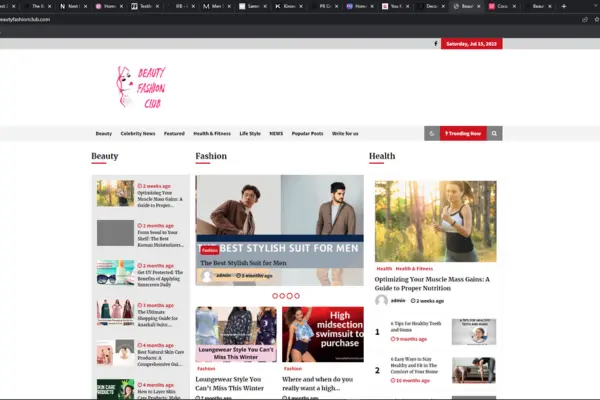Switch to the Deco browser tab
600x400 pixels.
(x=431, y=6)
